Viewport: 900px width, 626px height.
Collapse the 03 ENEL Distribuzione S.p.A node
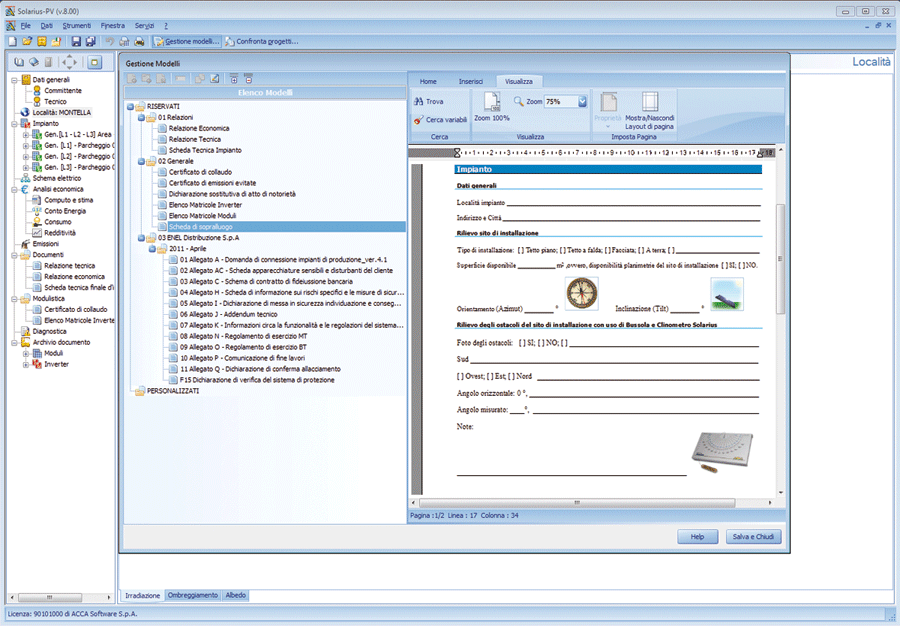point(141,238)
